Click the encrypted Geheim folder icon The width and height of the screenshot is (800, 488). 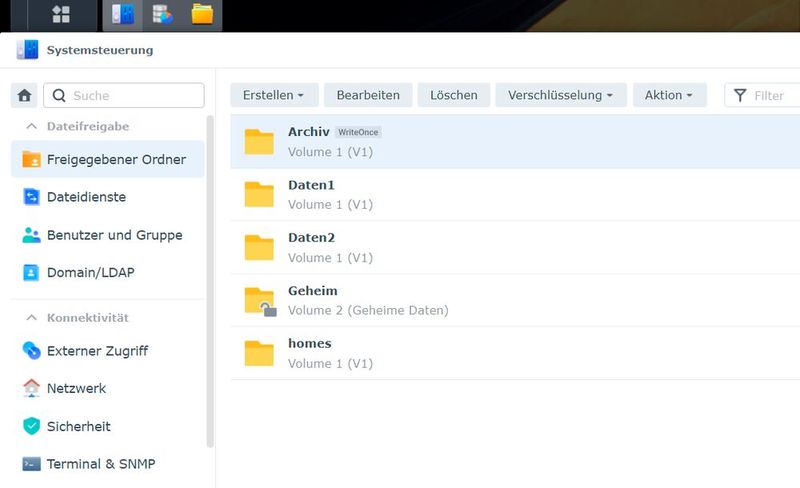(260, 301)
